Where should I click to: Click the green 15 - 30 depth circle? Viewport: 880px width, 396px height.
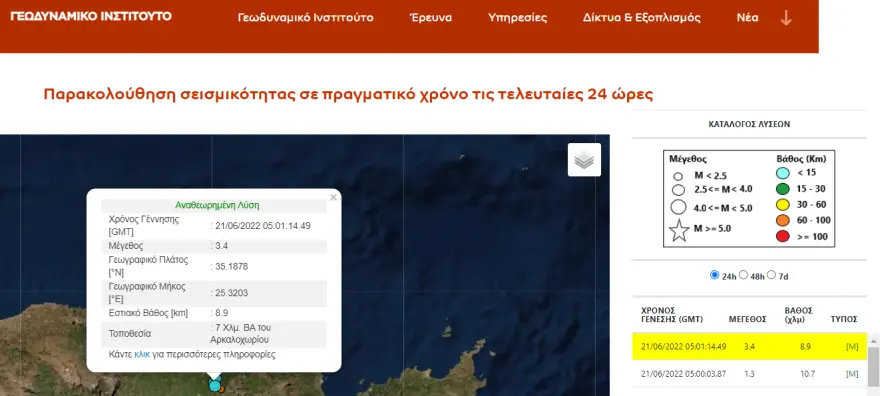(783, 189)
